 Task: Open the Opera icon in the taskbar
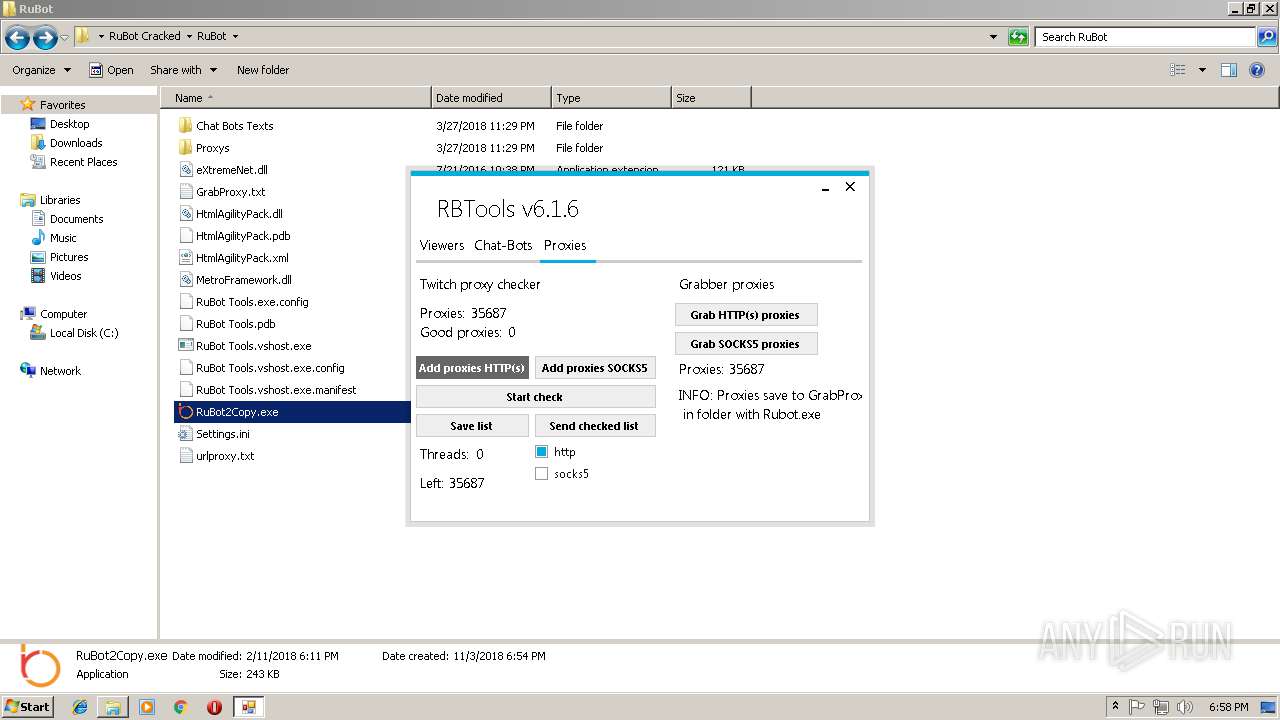point(214,707)
